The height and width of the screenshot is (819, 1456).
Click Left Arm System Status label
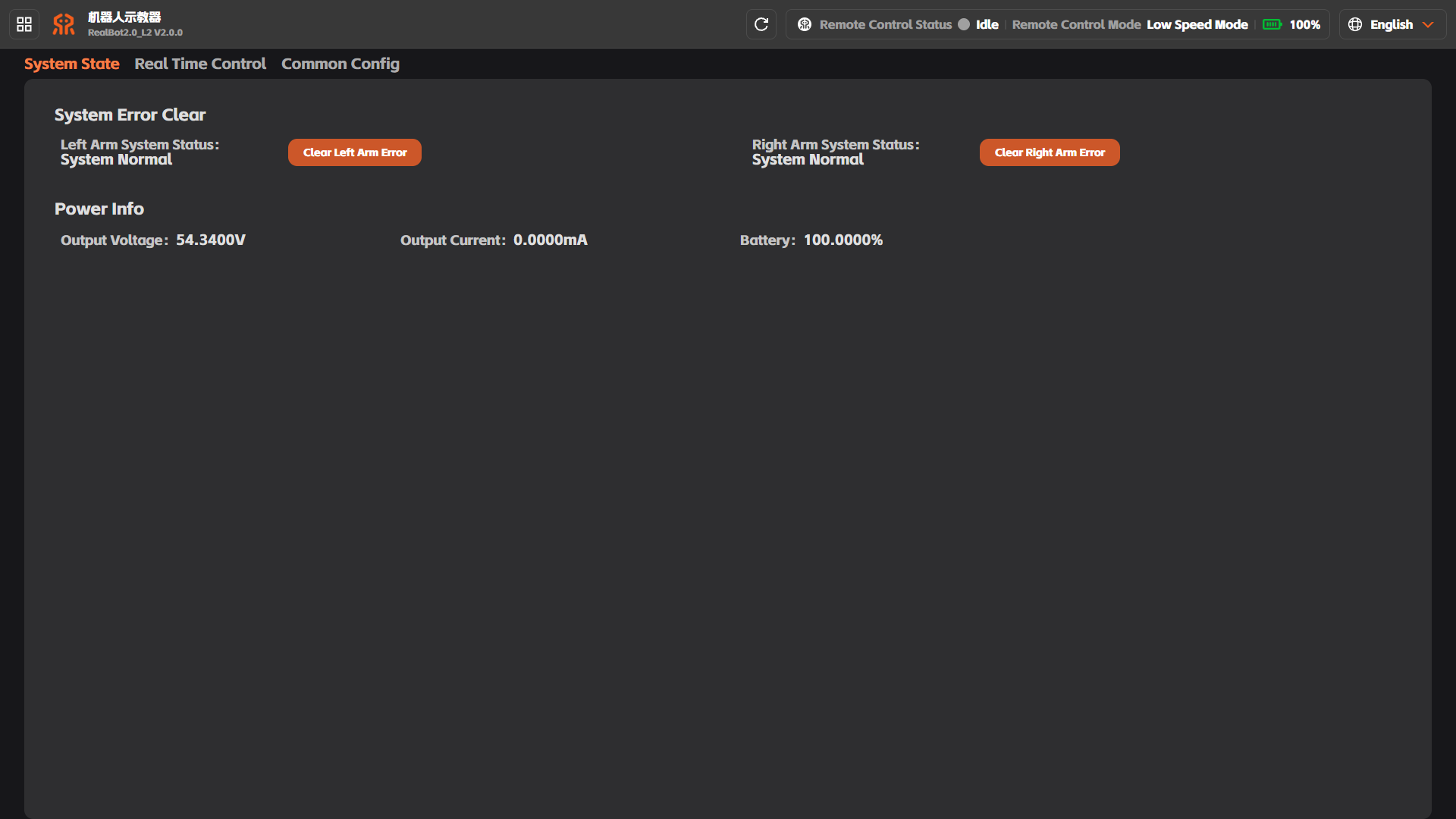(x=140, y=144)
